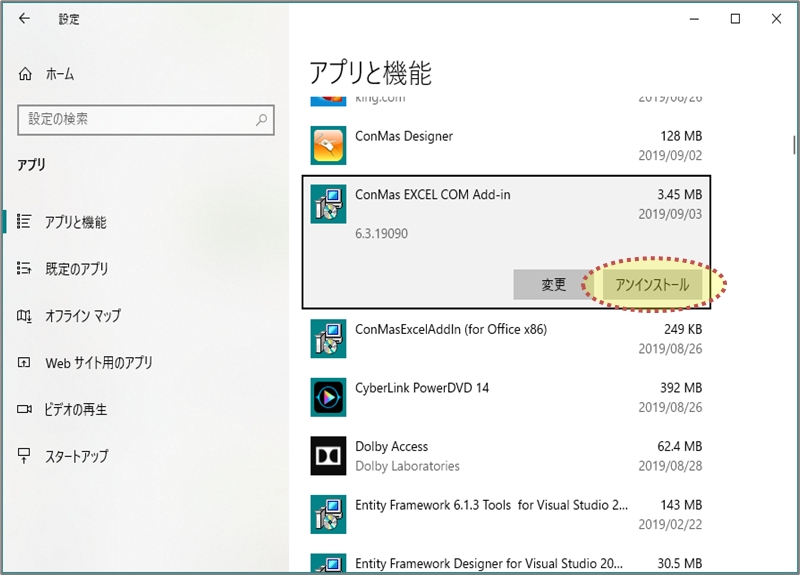Select スタートアップ in the sidebar
Screen dimensions: 800x575
(x=76, y=456)
